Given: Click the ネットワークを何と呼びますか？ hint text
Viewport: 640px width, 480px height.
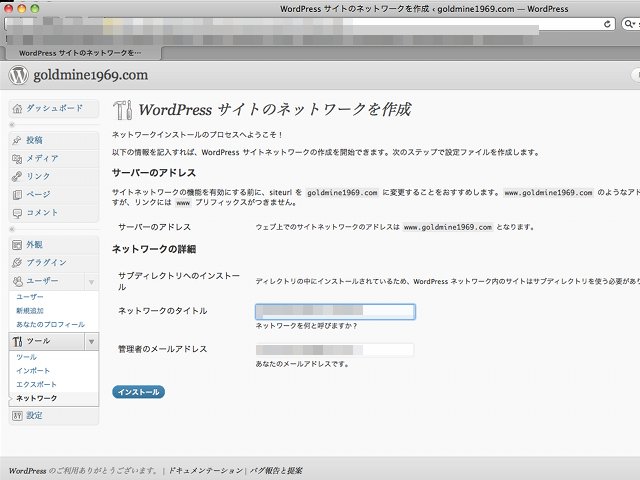Looking at the screenshot, I should (307, 326).
